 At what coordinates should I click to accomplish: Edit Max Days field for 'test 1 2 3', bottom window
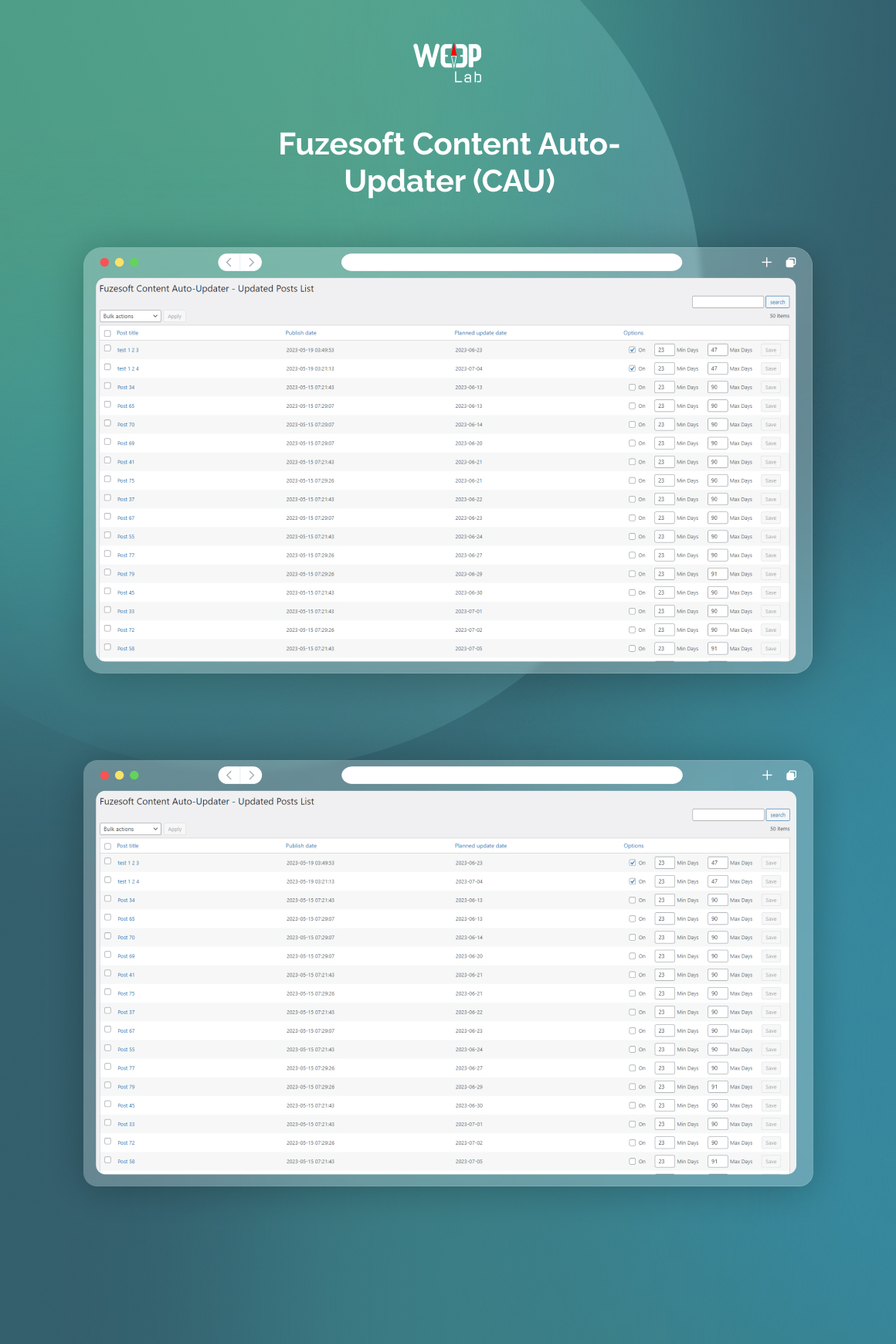(718, 864)
